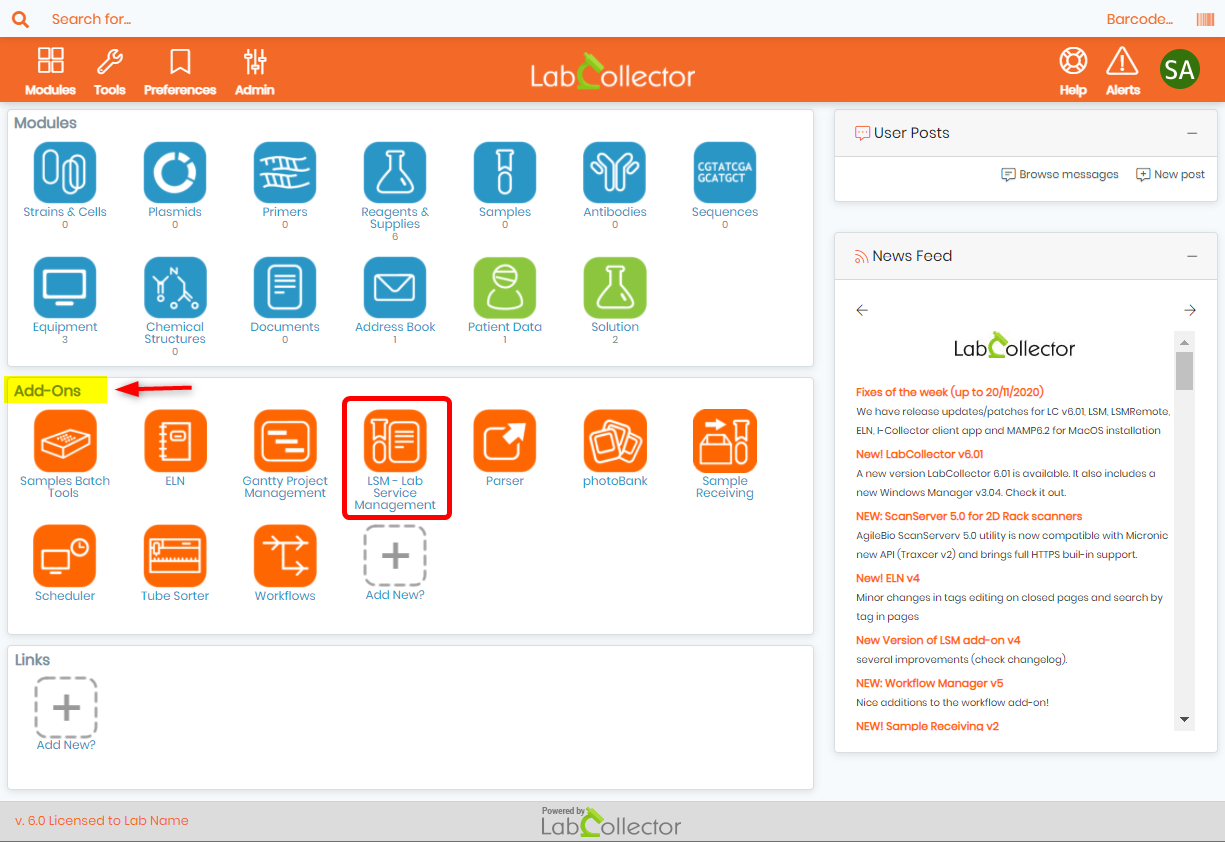The height and width of the screenshot is (842, 1225).
Task: Open ScanServer 5.0 news item
Action: point(969,516)
